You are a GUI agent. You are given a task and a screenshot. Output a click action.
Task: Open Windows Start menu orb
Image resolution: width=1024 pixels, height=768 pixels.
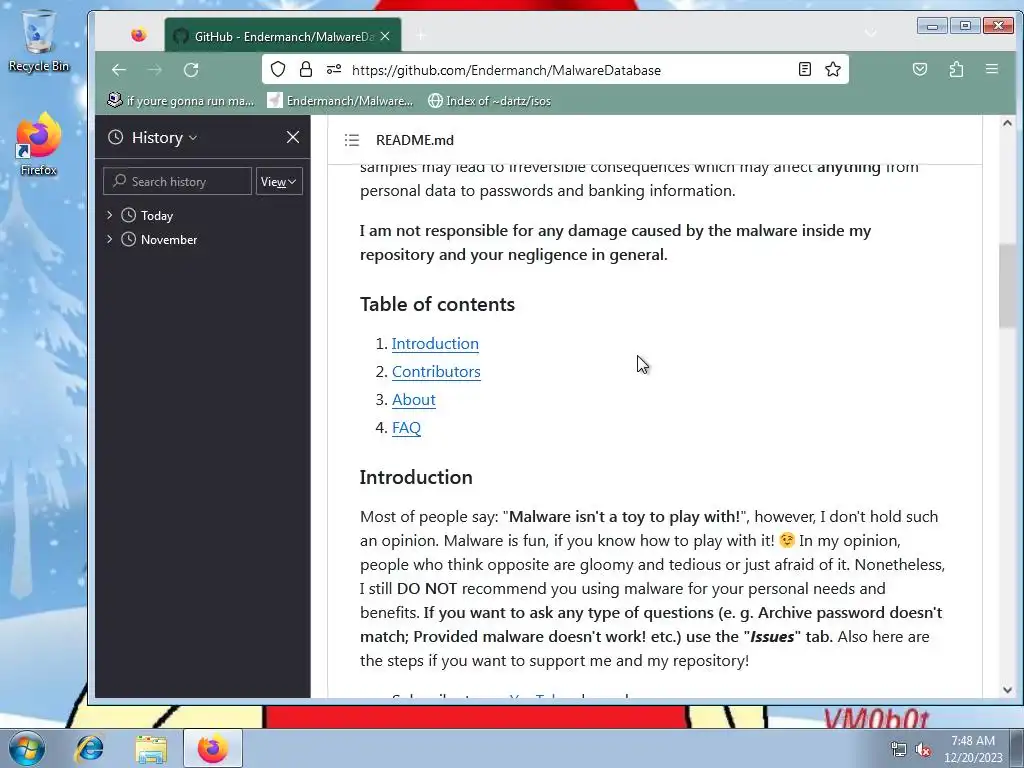point(27,748)
